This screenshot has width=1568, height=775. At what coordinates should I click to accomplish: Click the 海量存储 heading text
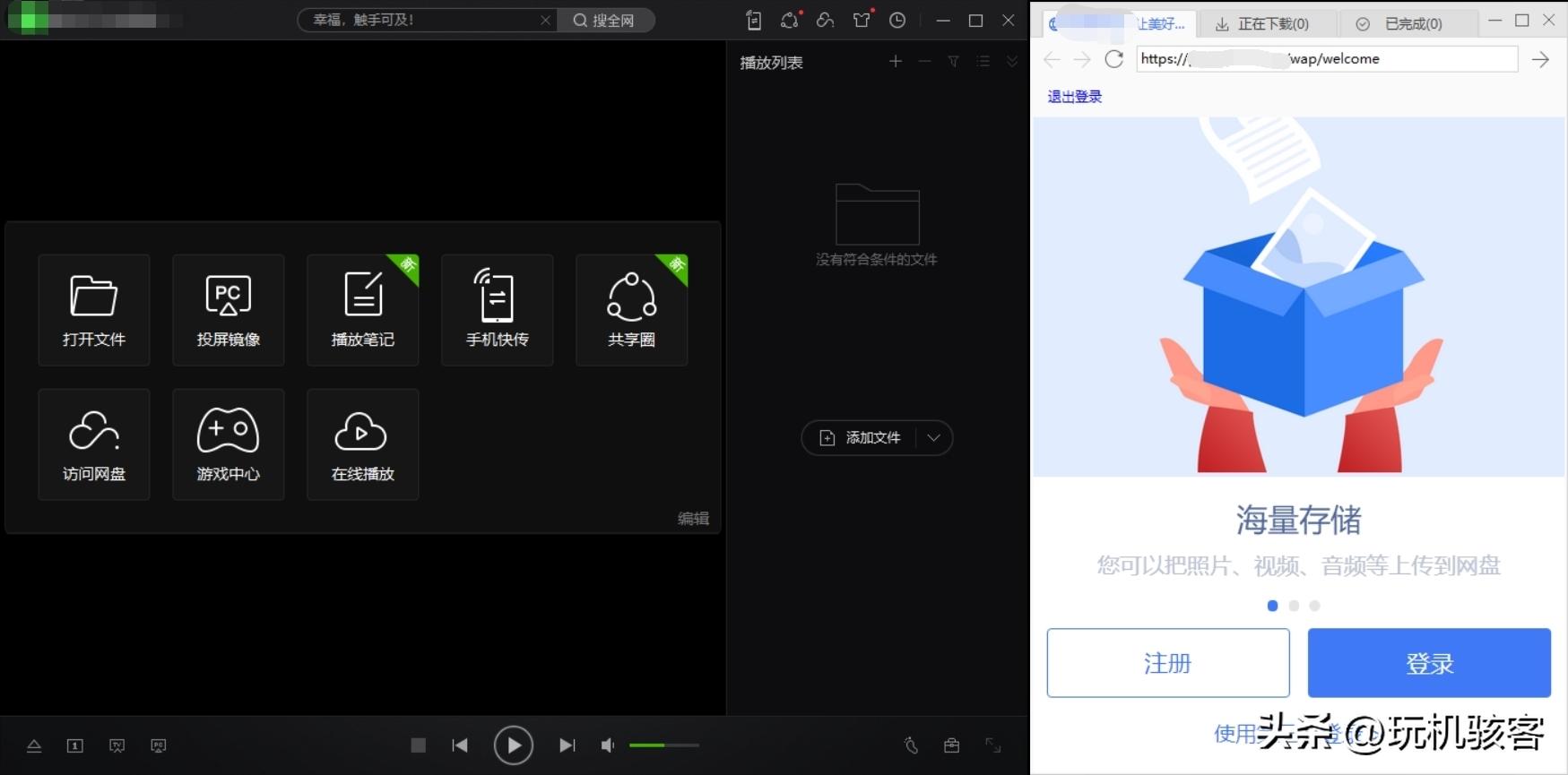coord(1298,520)
